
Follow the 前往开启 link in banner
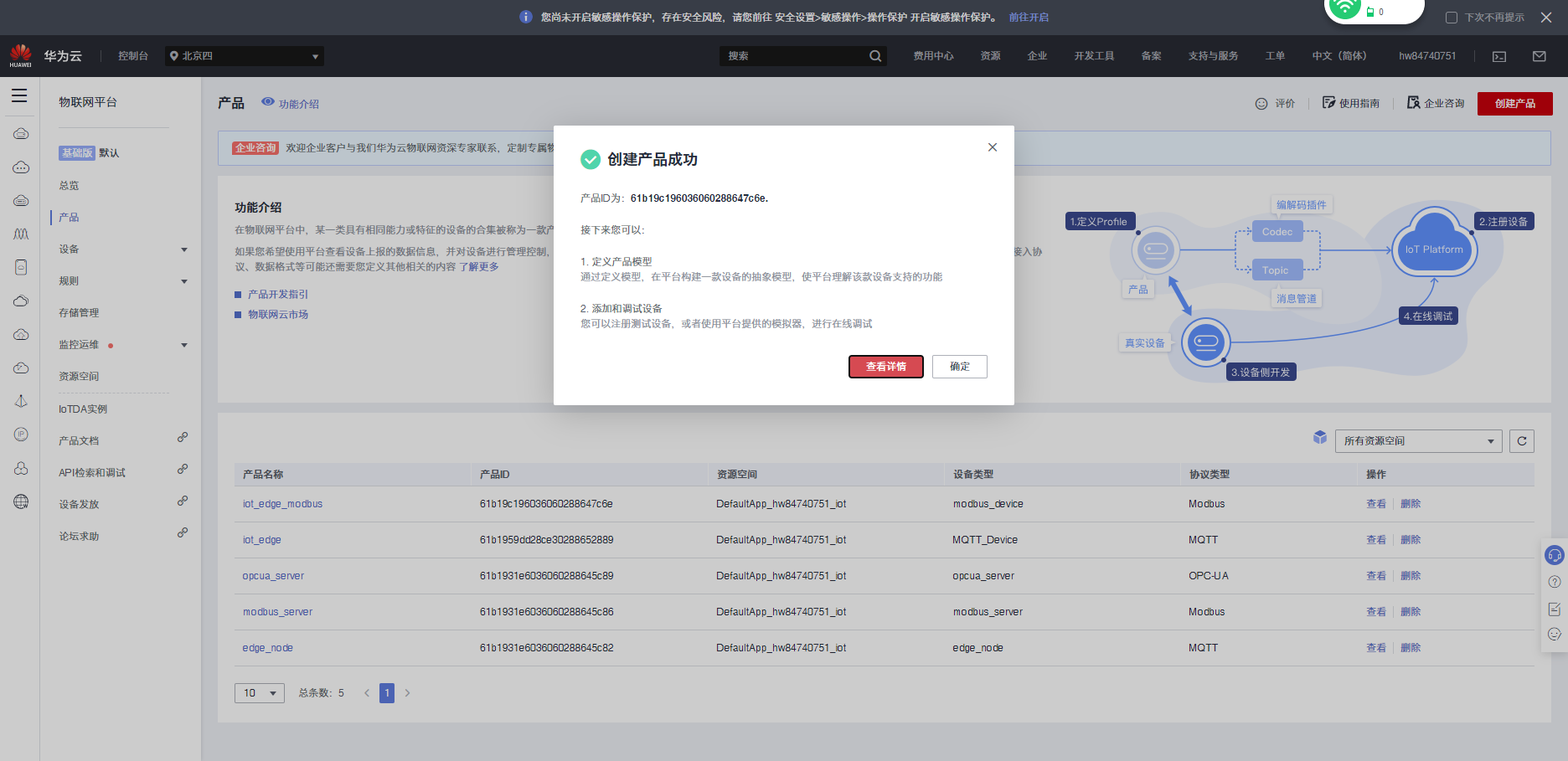[1029, 18]
